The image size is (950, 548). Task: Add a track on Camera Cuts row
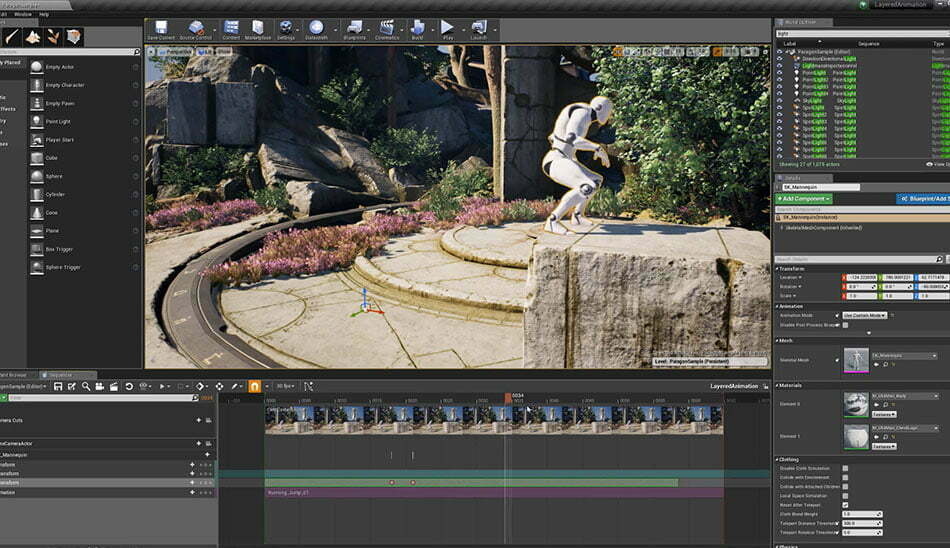coord(199,420)
